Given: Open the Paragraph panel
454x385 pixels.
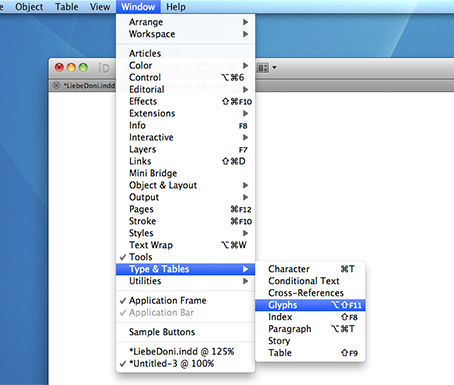Looking at the screenshot, I should coord(310,329).
